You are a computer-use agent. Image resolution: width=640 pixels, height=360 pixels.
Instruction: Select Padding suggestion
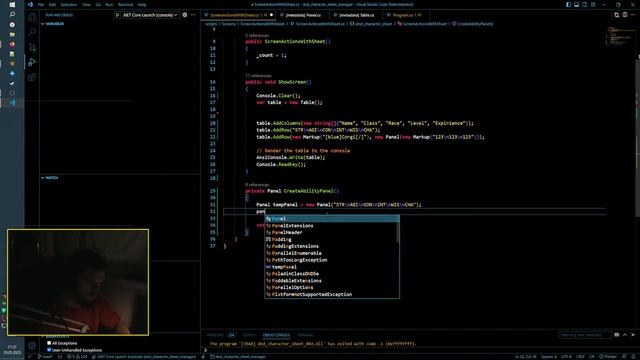pyautogui.click(x=331, y=240)
